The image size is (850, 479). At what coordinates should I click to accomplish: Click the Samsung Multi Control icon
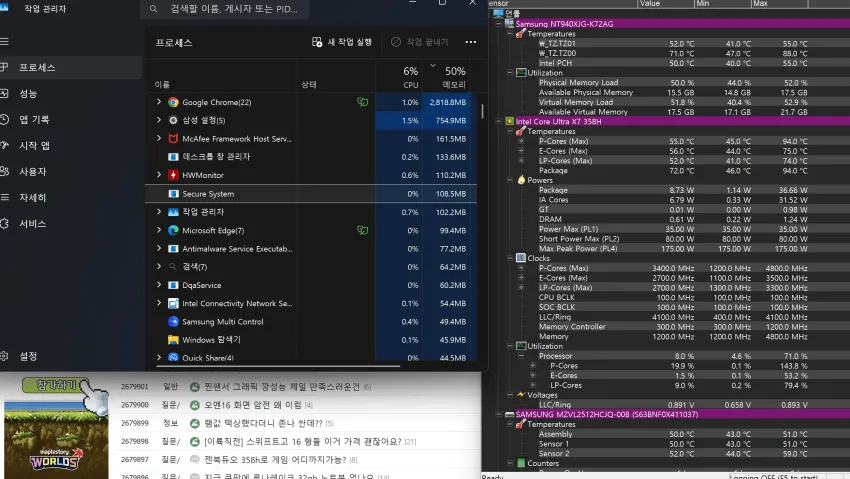(x=173, y=321)
